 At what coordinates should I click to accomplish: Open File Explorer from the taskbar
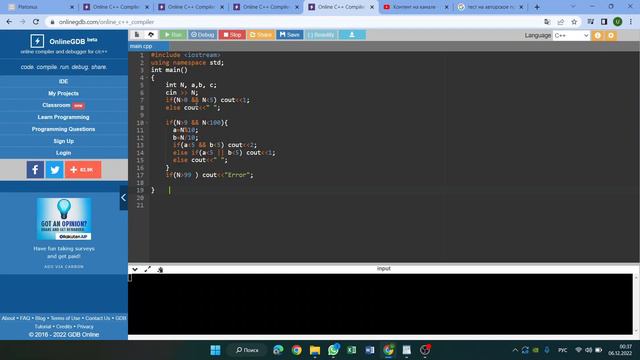click(315, 350)
